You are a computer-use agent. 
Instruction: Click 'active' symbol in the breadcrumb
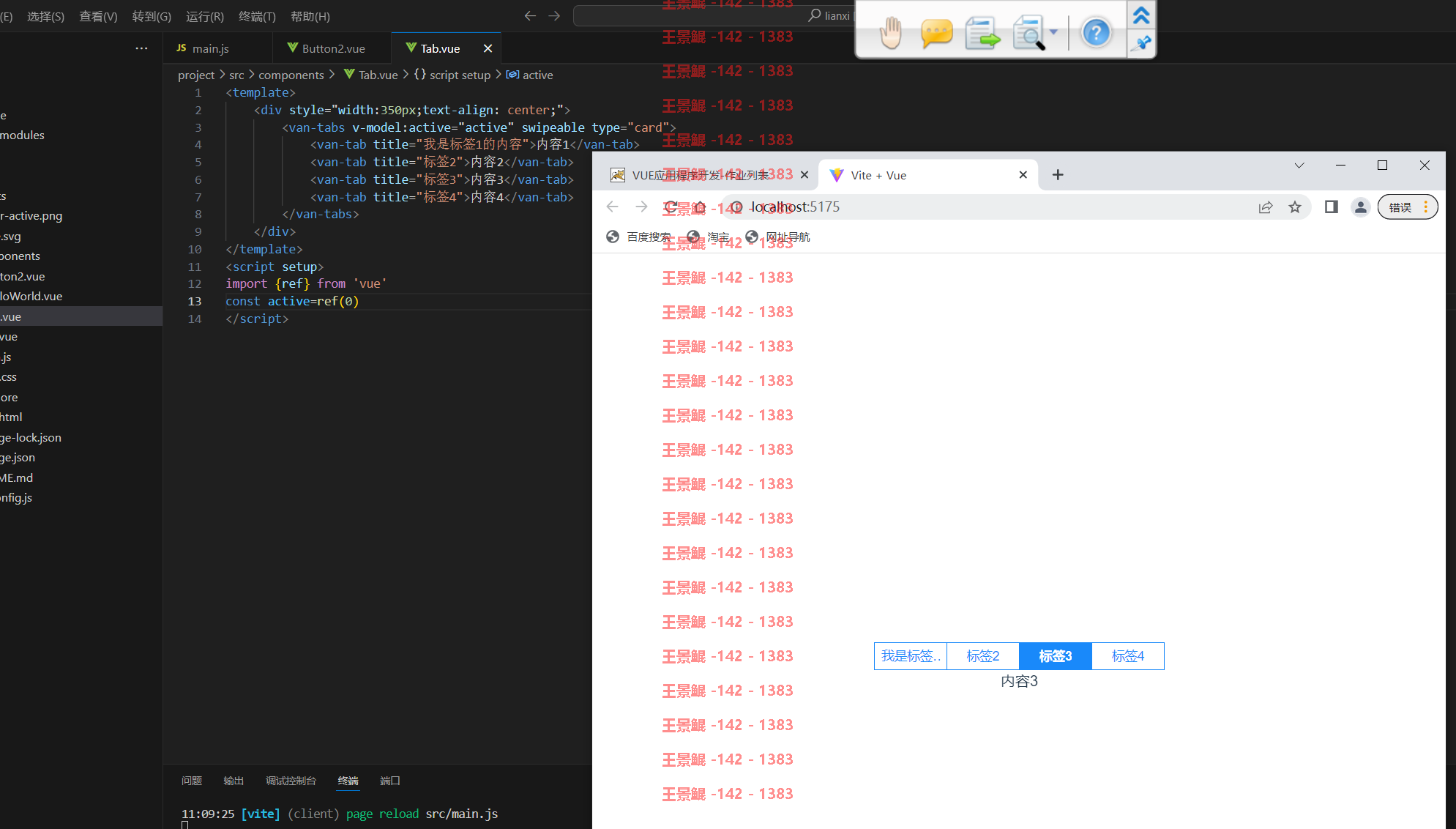[x=537, y=75]
